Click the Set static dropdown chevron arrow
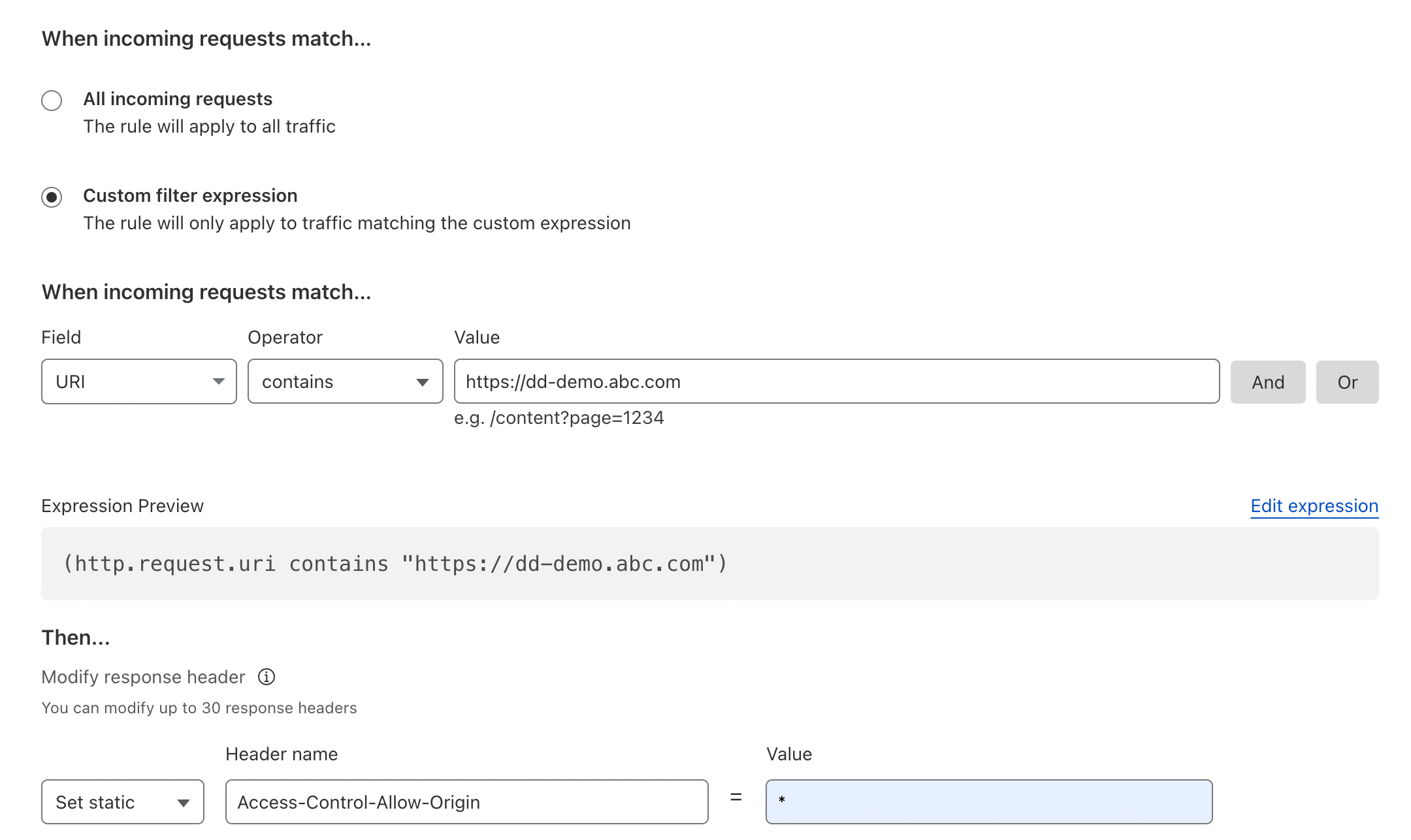 (x=184, y=802)
